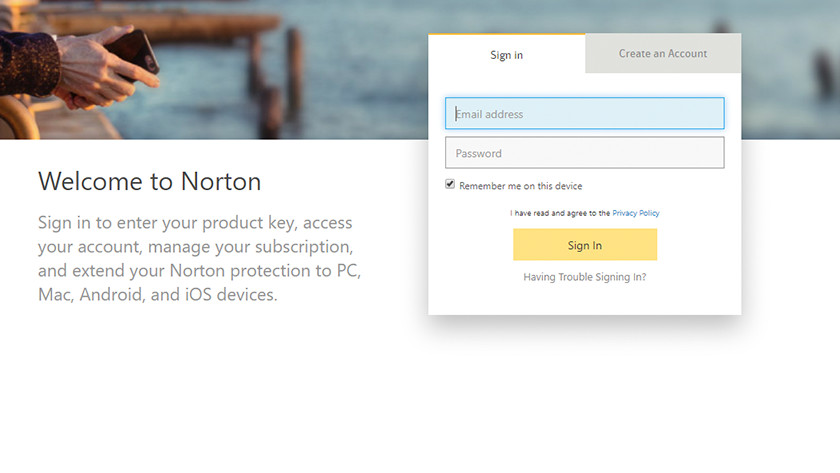Switch to the Sign in tab

pos(506,55)
